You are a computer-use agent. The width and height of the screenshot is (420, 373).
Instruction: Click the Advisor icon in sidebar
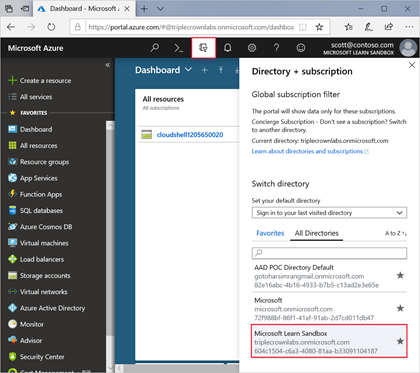click(x=12, y=340)
